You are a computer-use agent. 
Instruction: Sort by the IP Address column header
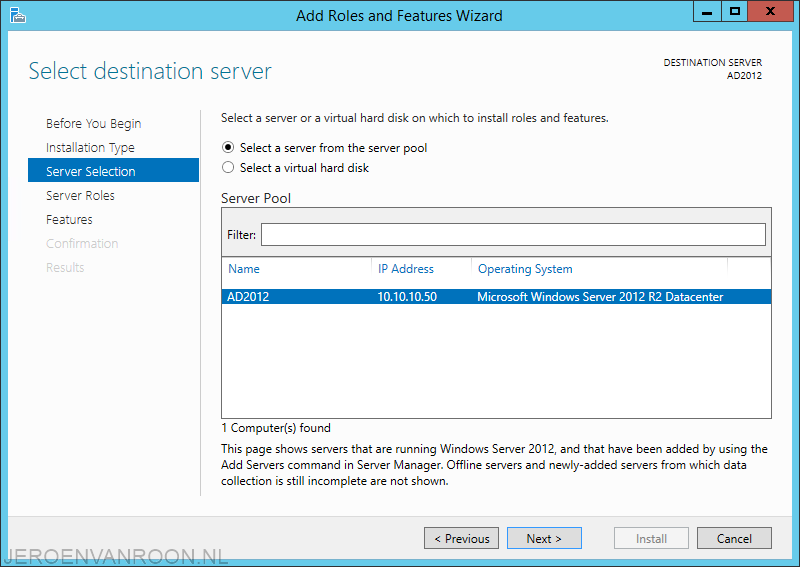406,269
